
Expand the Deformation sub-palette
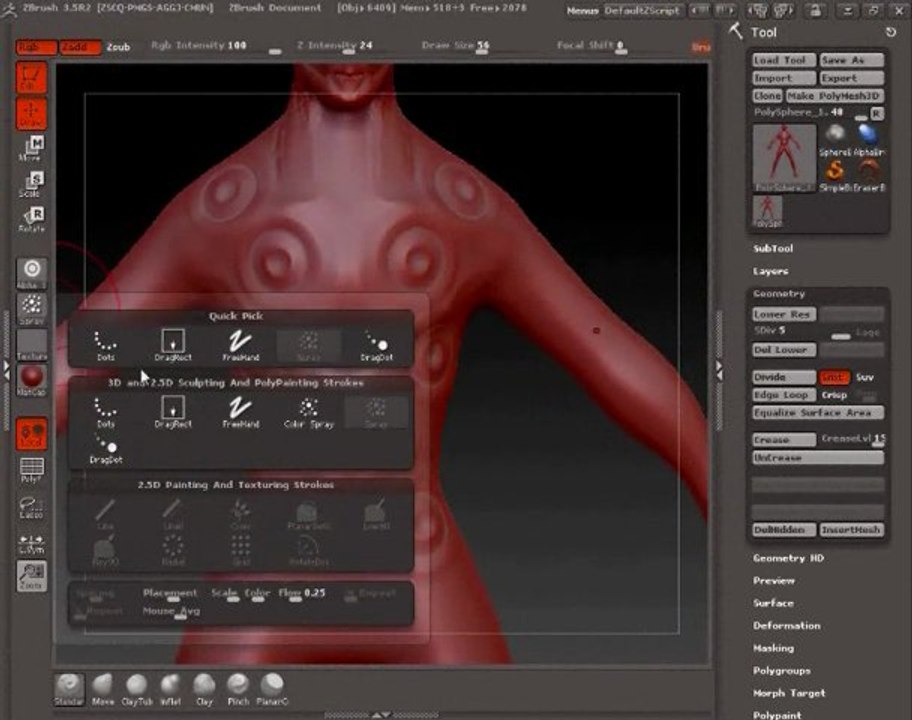[786, 626]
